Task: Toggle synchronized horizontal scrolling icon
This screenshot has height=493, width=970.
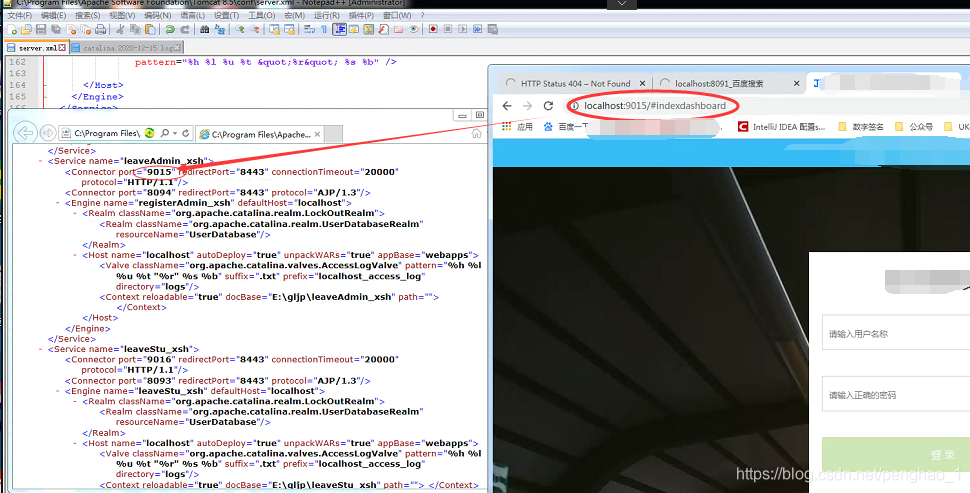Action: [x=290, y=30]
